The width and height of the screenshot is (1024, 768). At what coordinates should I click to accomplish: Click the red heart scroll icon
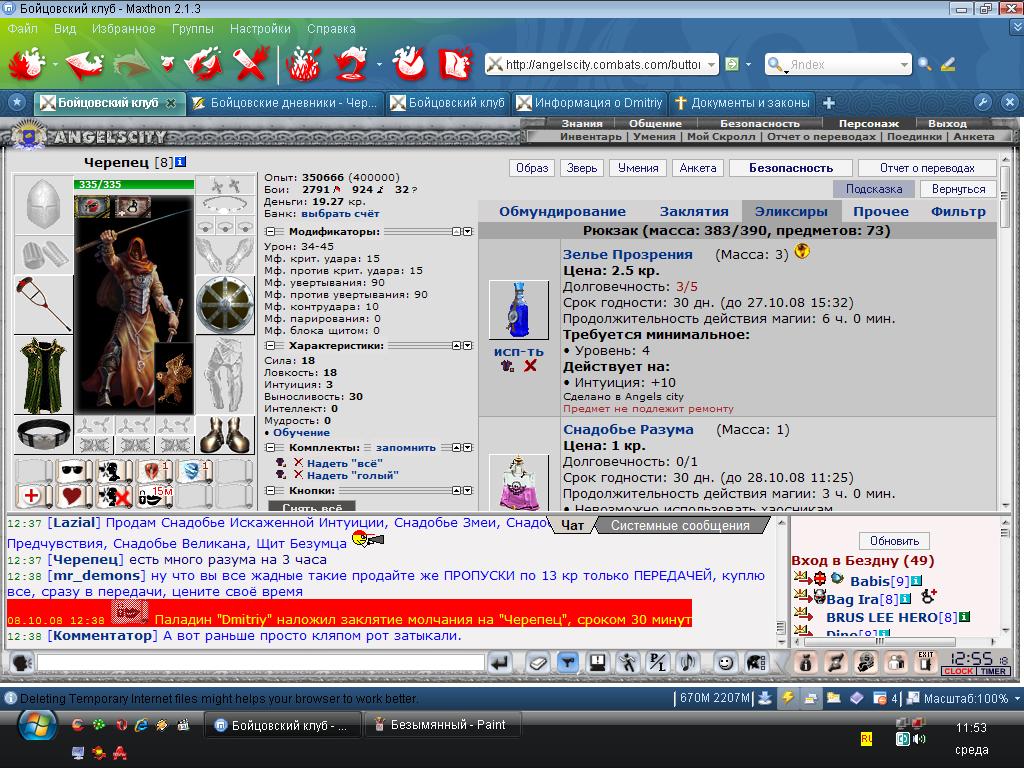tap(72, 496)
